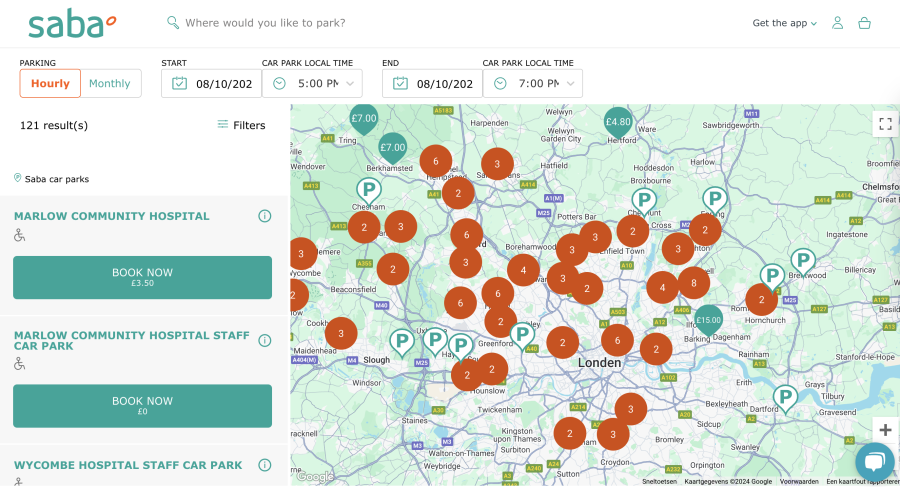The height and width of the screenshot is (487, 900).
Task: Open Marlow Community Hospital title link
Action: pyautogui.click(x=111, y=216)
